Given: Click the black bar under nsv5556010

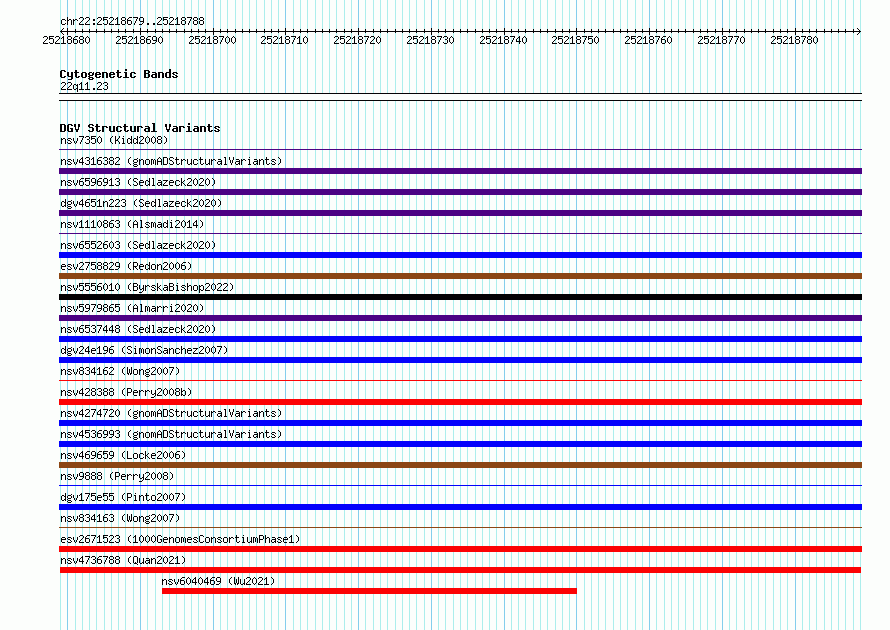Looking at the screenshot, I should click(x=460, y=297).
